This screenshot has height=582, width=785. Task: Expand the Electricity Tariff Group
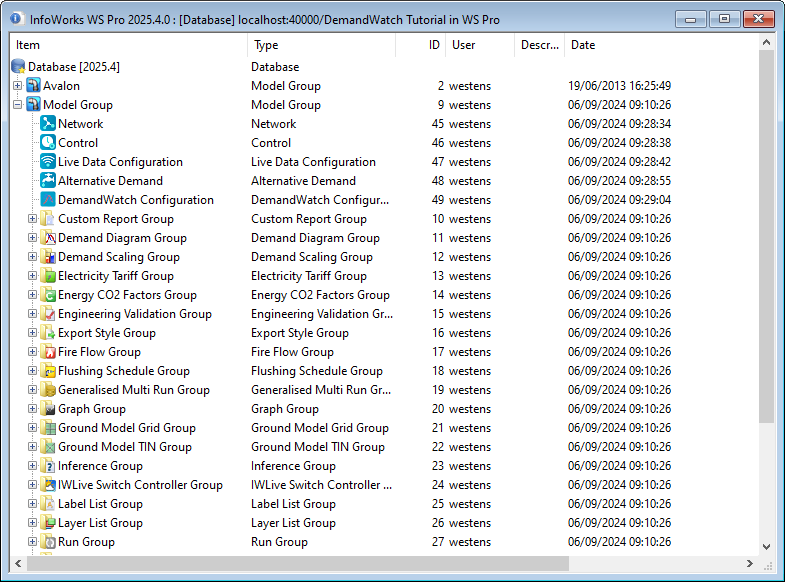(33, 276)
